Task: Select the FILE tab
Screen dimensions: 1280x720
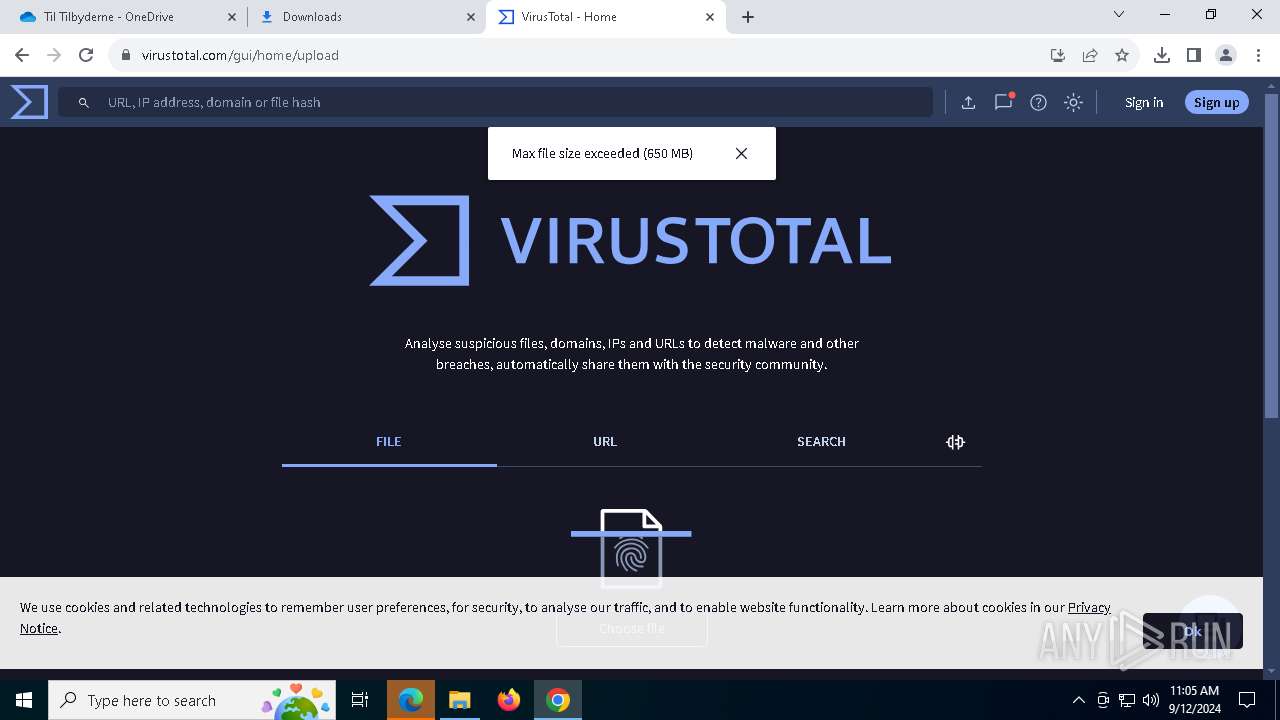Action: click(x=389, y=442)
